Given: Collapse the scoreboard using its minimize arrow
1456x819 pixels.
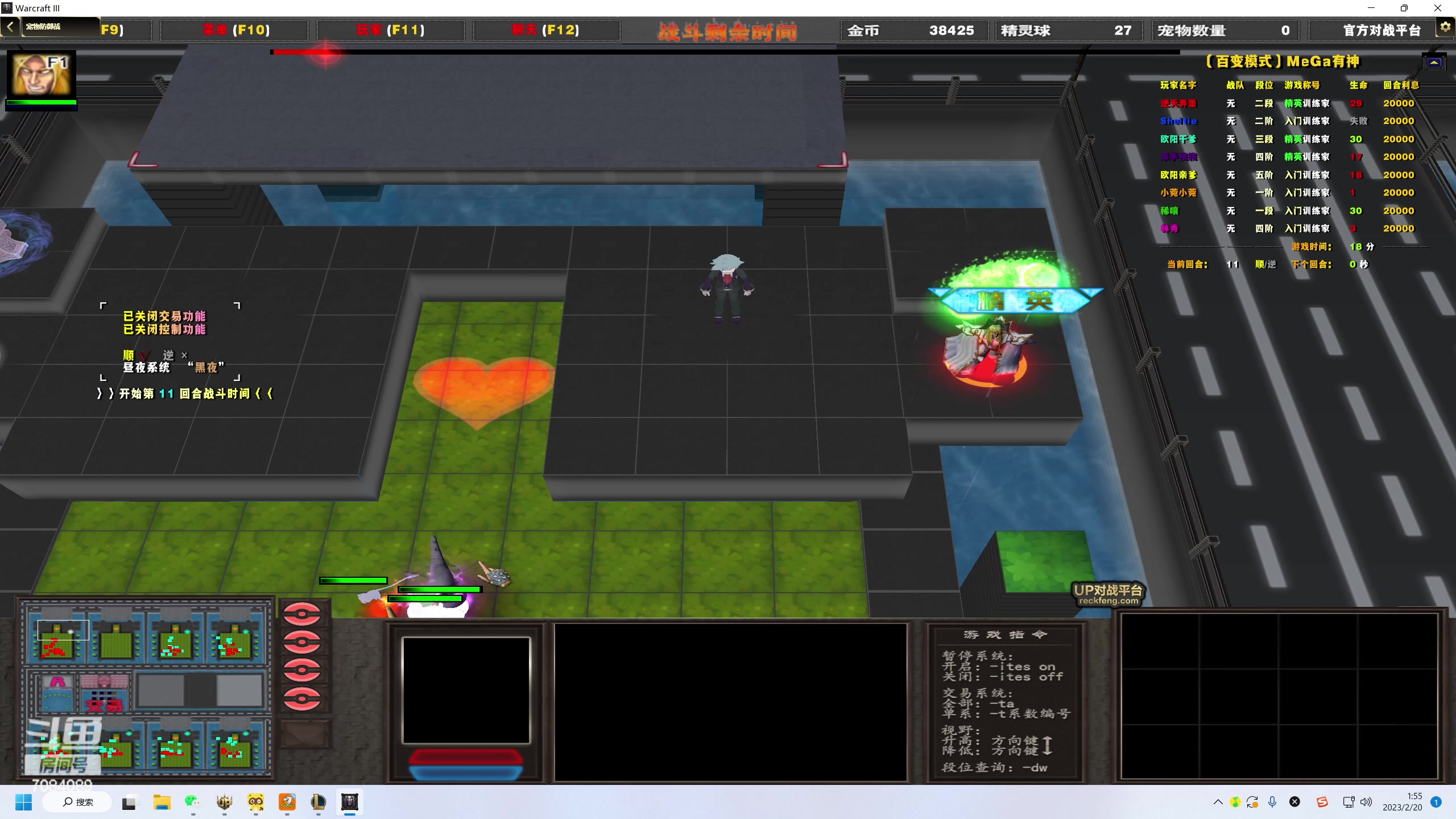Looking at the screenshot, I should (x=1434, y=62).
